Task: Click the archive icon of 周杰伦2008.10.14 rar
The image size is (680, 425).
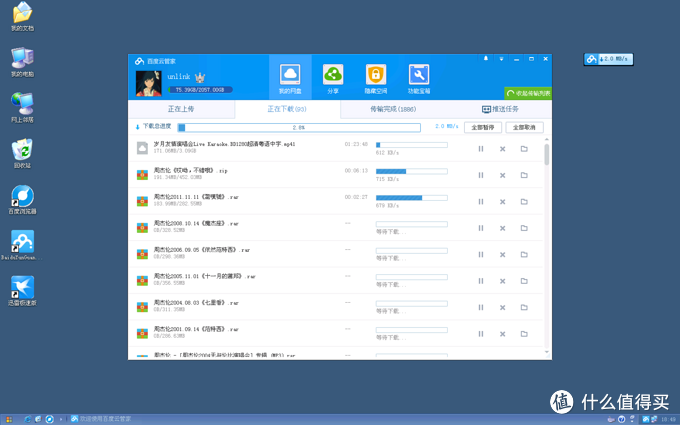Action: [142, 228]
